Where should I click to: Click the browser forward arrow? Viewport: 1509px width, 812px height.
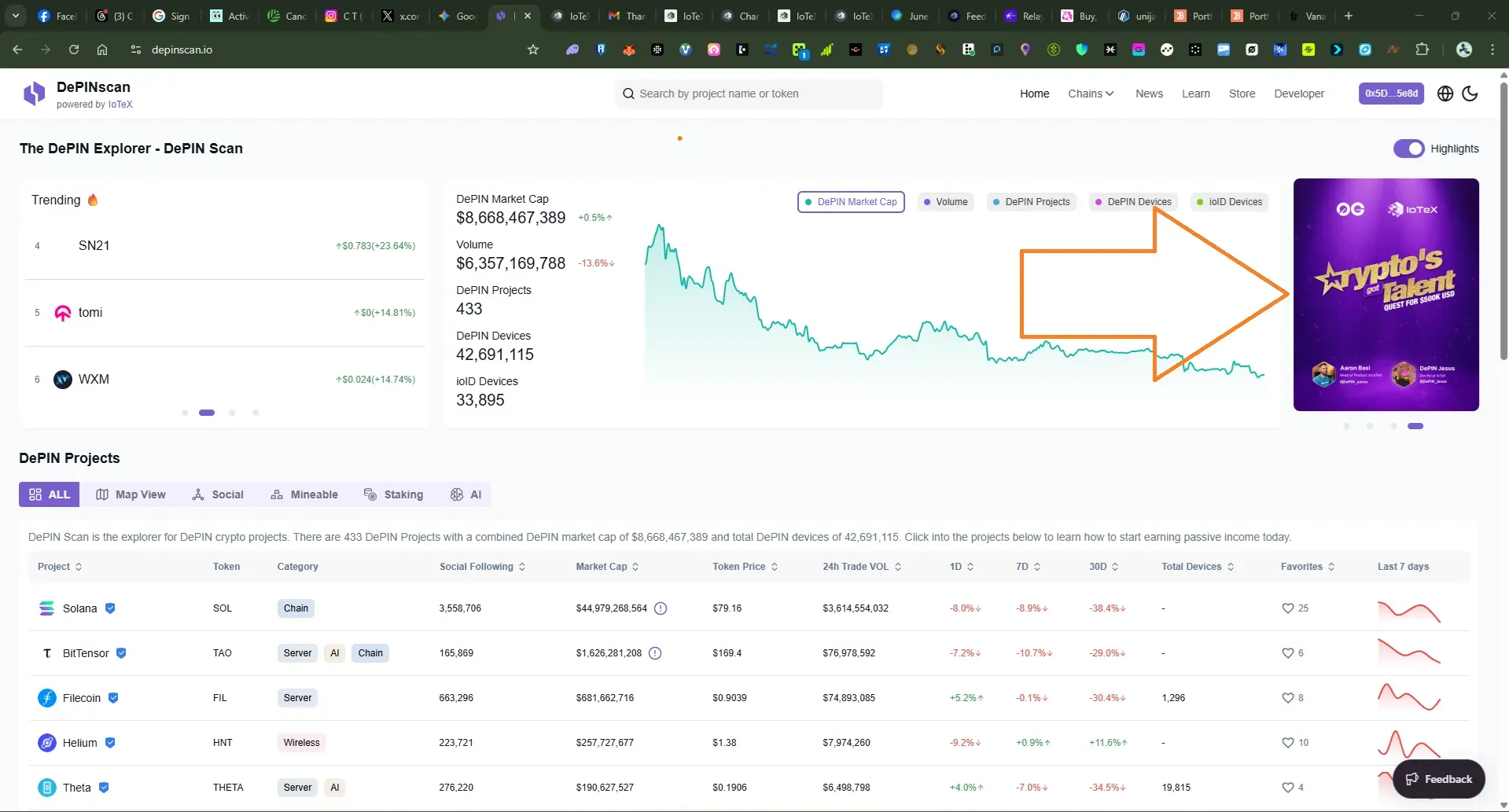pos(46,50)
